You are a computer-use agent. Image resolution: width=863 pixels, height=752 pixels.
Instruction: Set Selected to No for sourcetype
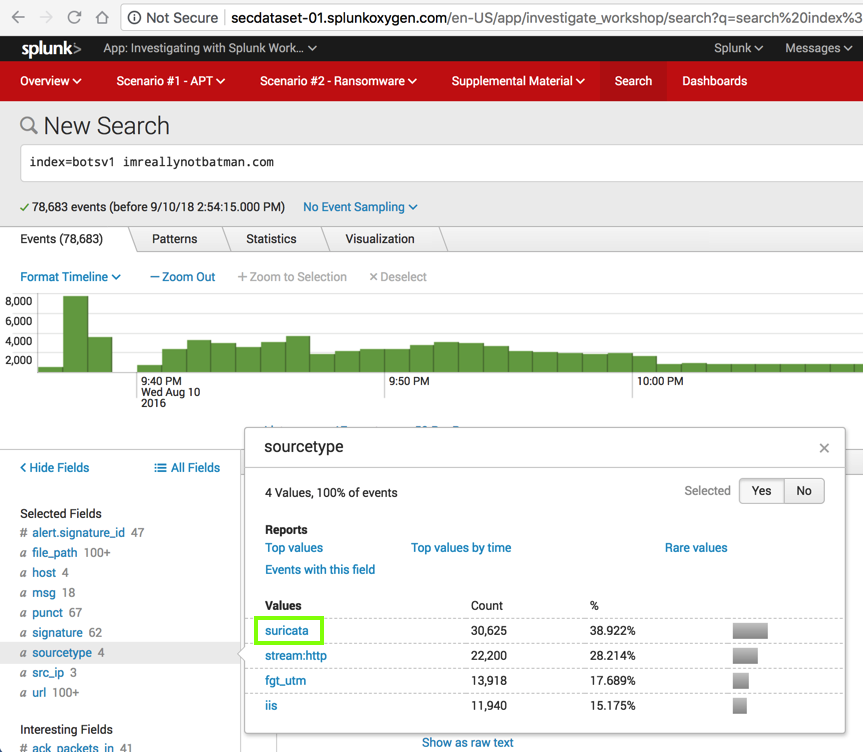pyautogui.click(x=803, y=491)
